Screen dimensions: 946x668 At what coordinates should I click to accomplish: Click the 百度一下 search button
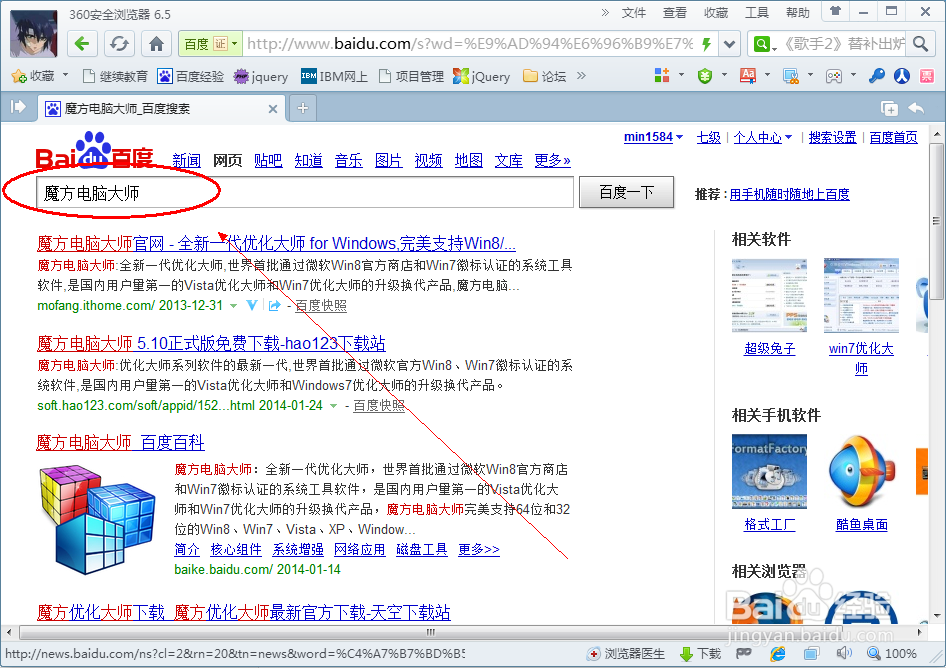coord(626,192)
